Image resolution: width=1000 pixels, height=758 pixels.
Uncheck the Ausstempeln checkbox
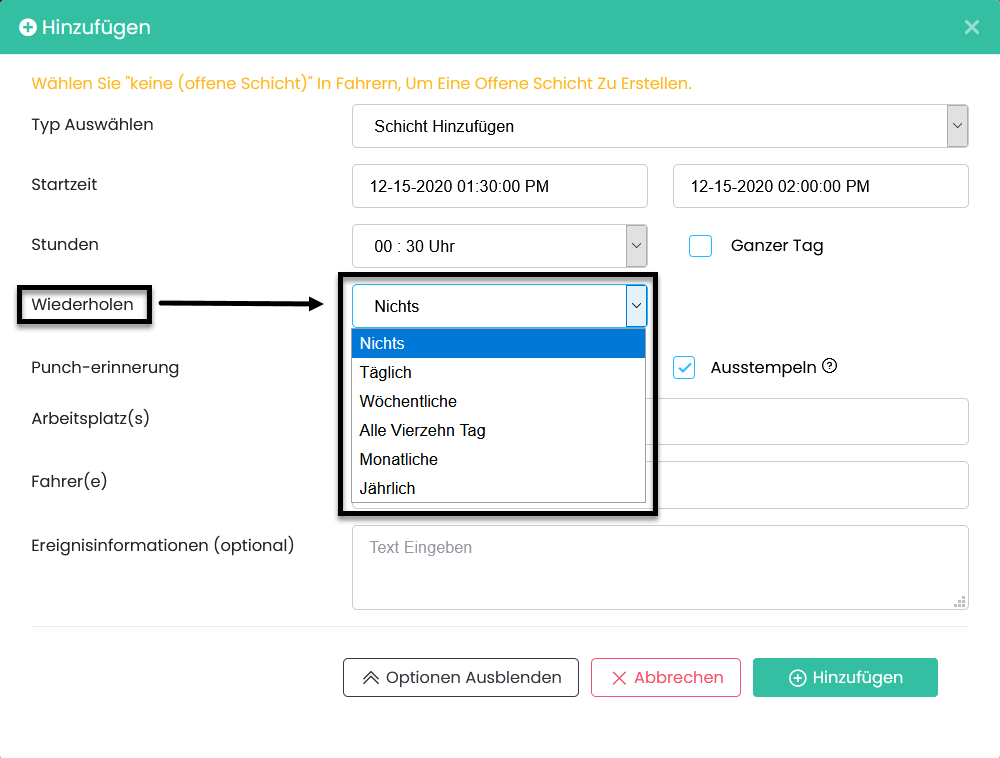pyautogui.click(x=684, y=367)
